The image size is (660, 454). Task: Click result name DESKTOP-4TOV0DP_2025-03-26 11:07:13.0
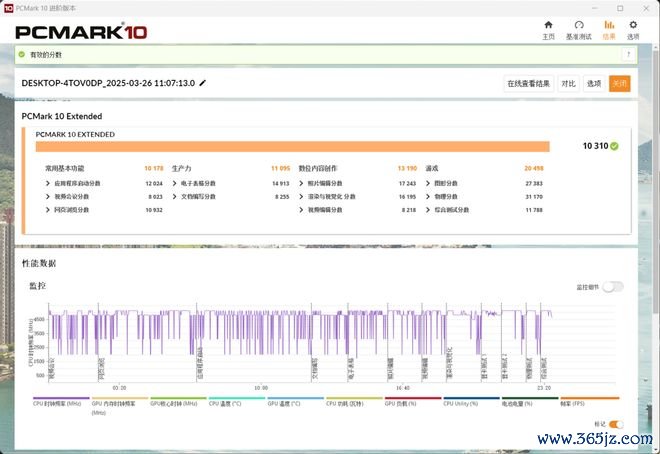108,83
